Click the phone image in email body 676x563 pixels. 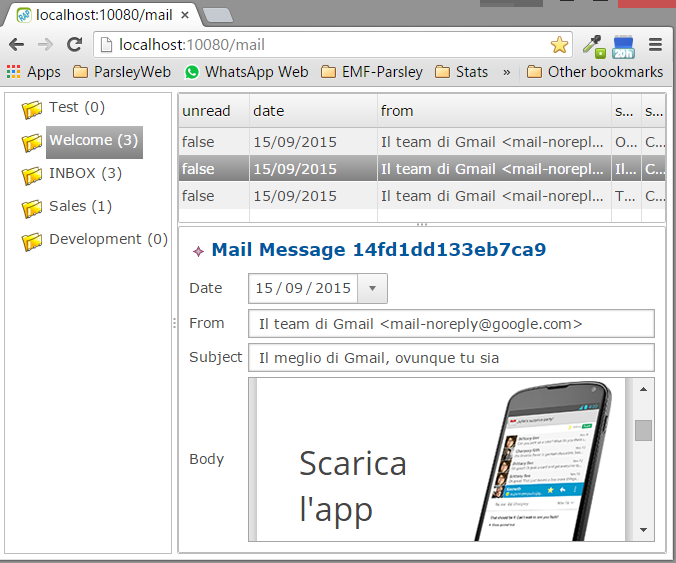pyautogui.click(x=544, y=460)
